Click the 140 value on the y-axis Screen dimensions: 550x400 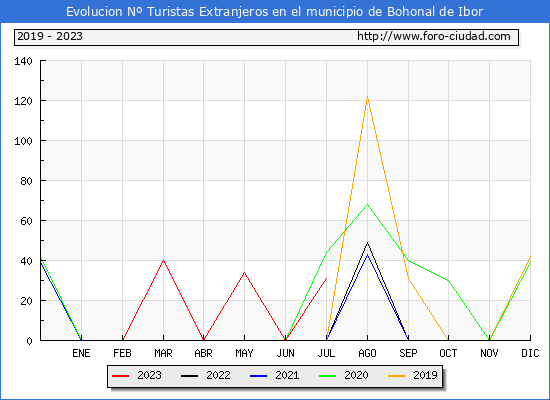click(x=23, y=61)
